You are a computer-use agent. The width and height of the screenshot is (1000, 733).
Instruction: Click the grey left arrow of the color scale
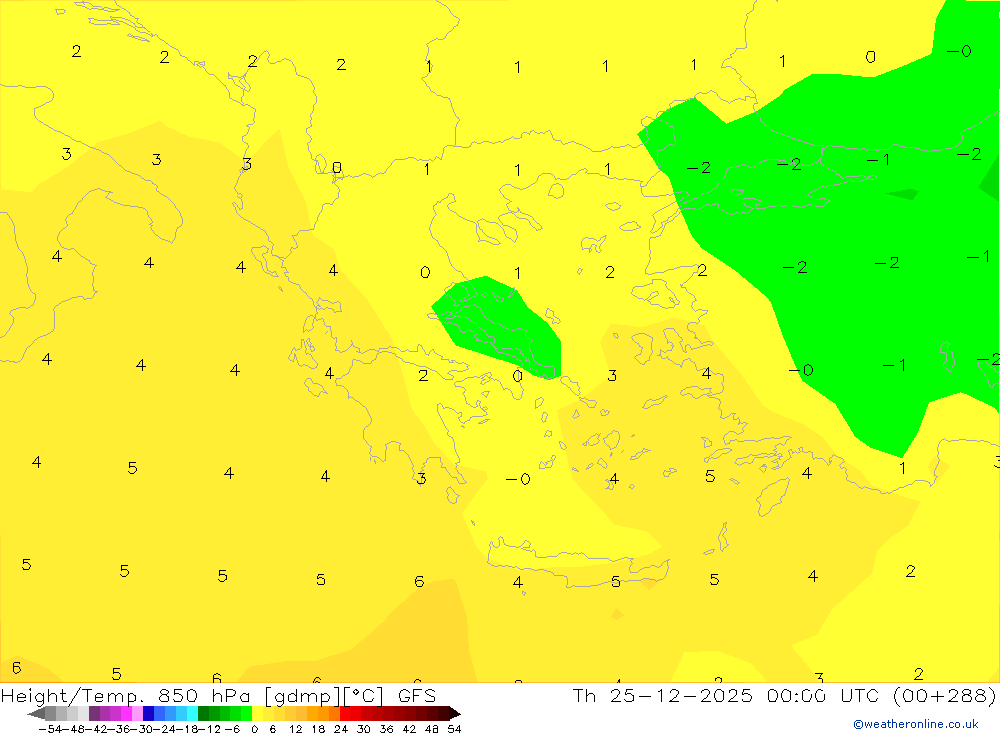[x=36, y=714]
